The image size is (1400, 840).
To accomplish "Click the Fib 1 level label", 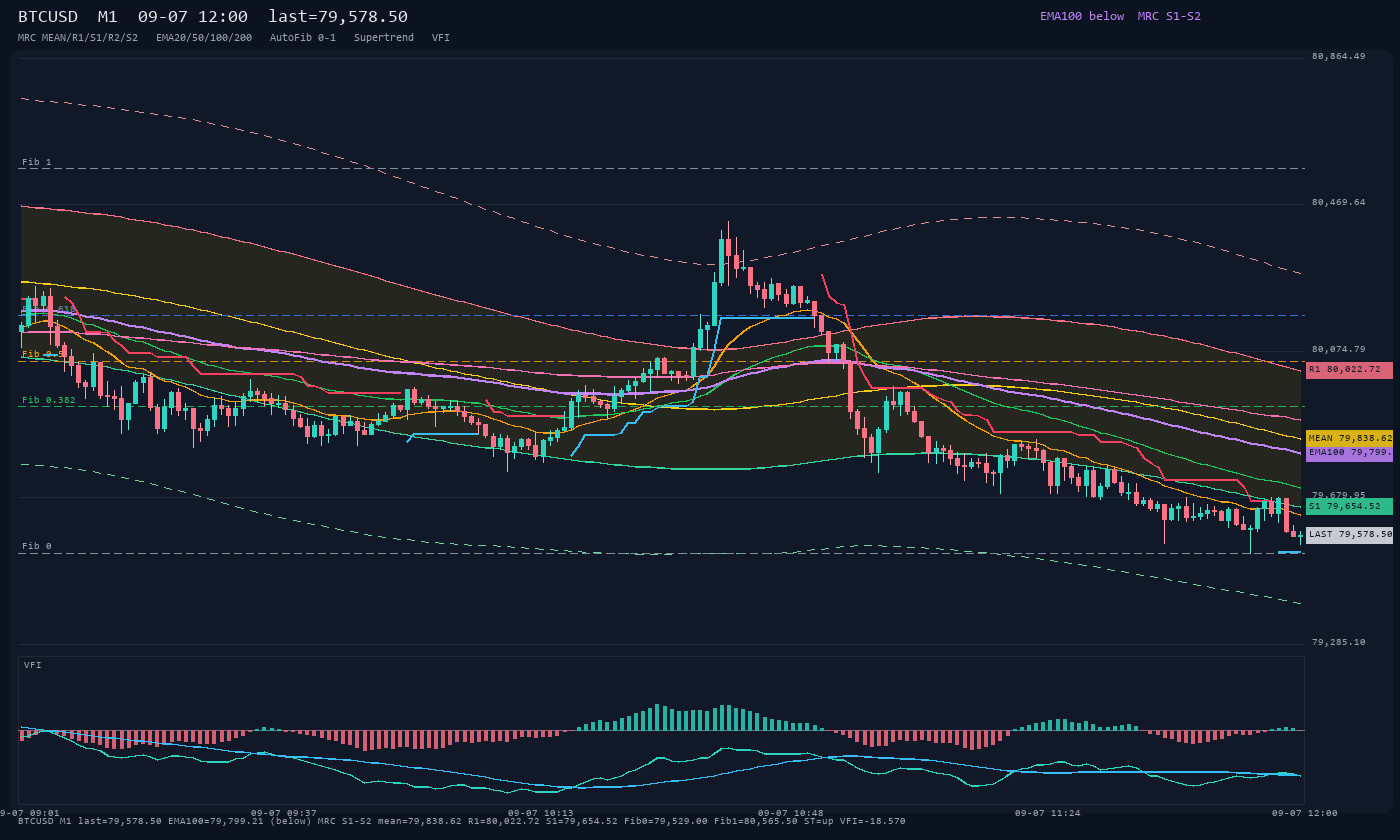I will [x=37, y=162].
